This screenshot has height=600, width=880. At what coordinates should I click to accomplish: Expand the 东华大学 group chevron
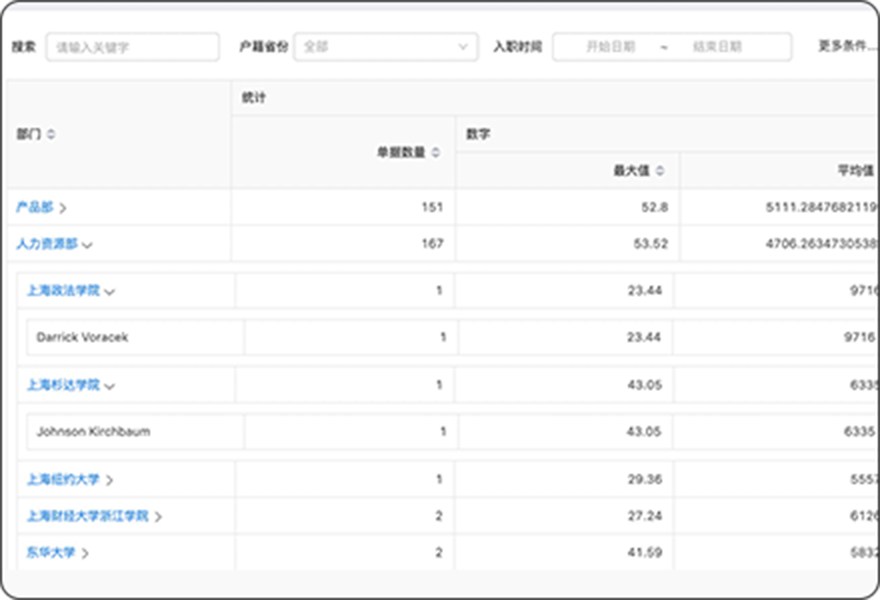[86, 553]
